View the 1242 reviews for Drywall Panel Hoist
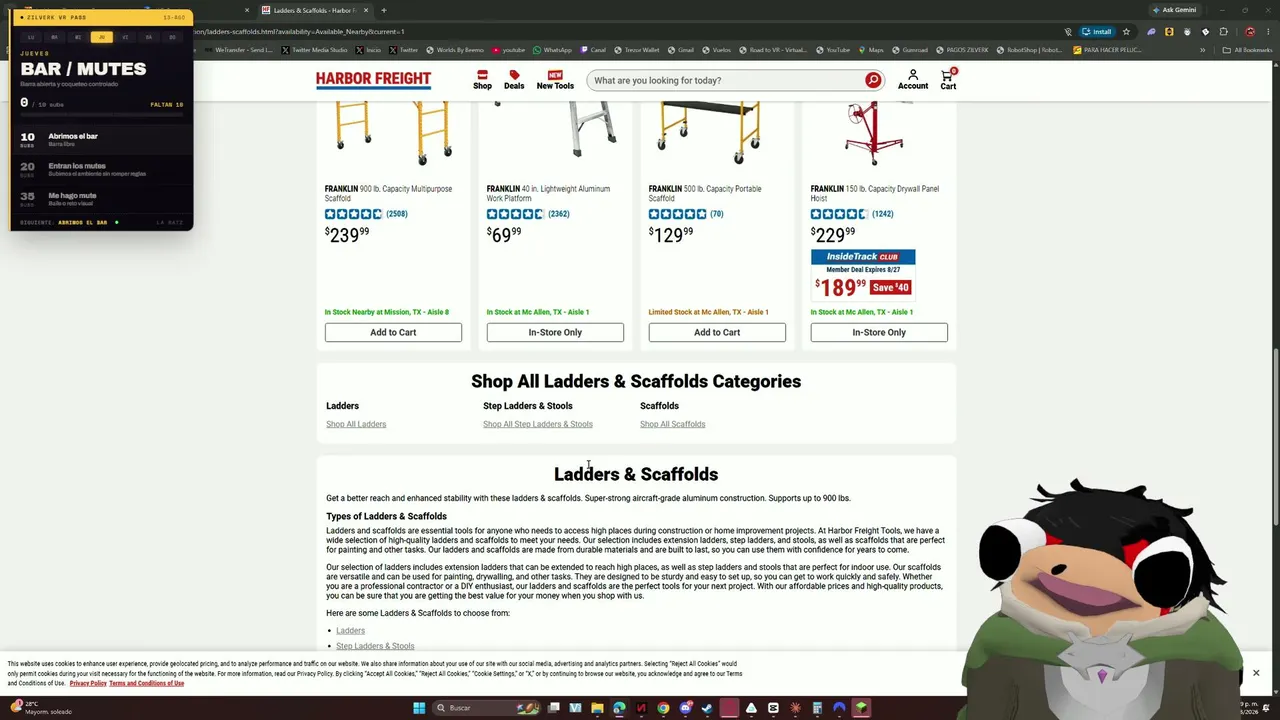Viewport: 1280px width, 720px height. pyautogui.click(x=882, y=214)
